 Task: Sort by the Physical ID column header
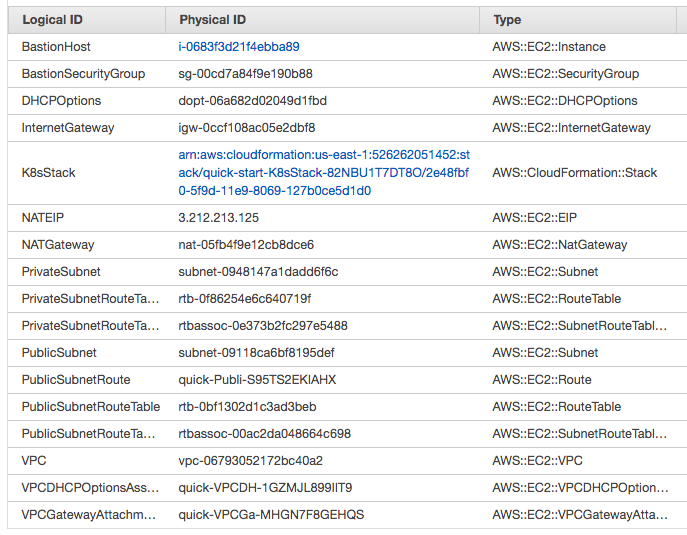coord(322,20)
